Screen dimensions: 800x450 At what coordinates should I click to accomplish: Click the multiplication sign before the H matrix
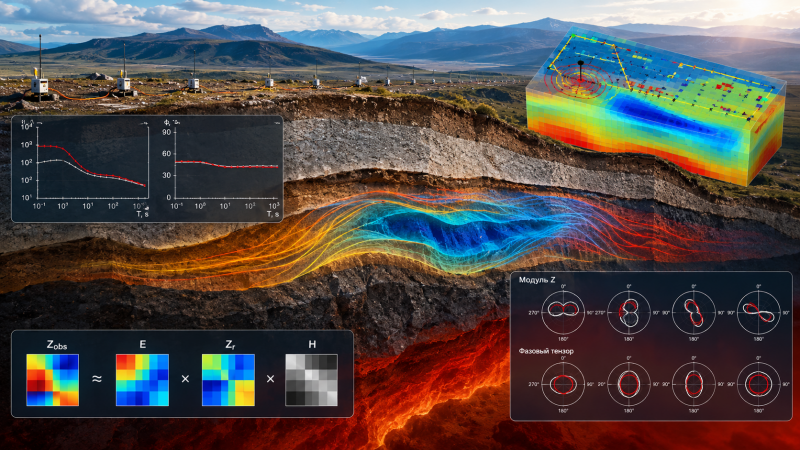(270, 379)
